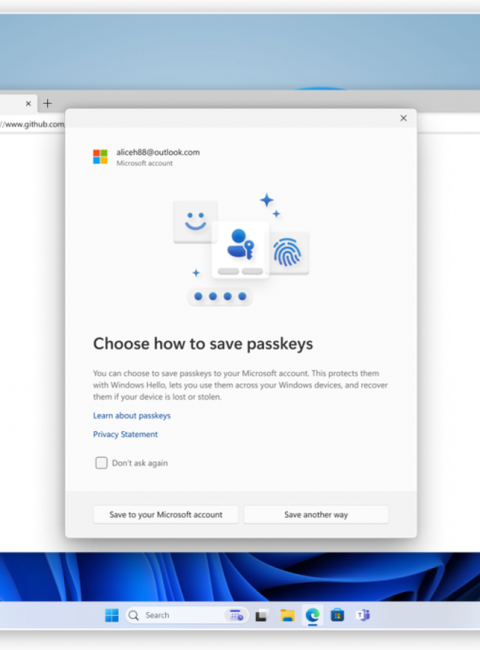Close the passkeys dialog

403,118
